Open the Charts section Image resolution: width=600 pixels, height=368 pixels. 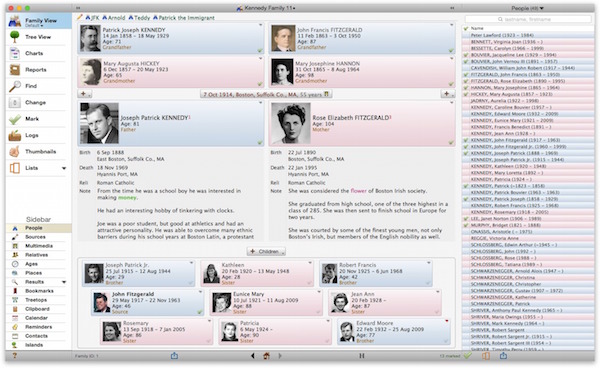[34, 54]
